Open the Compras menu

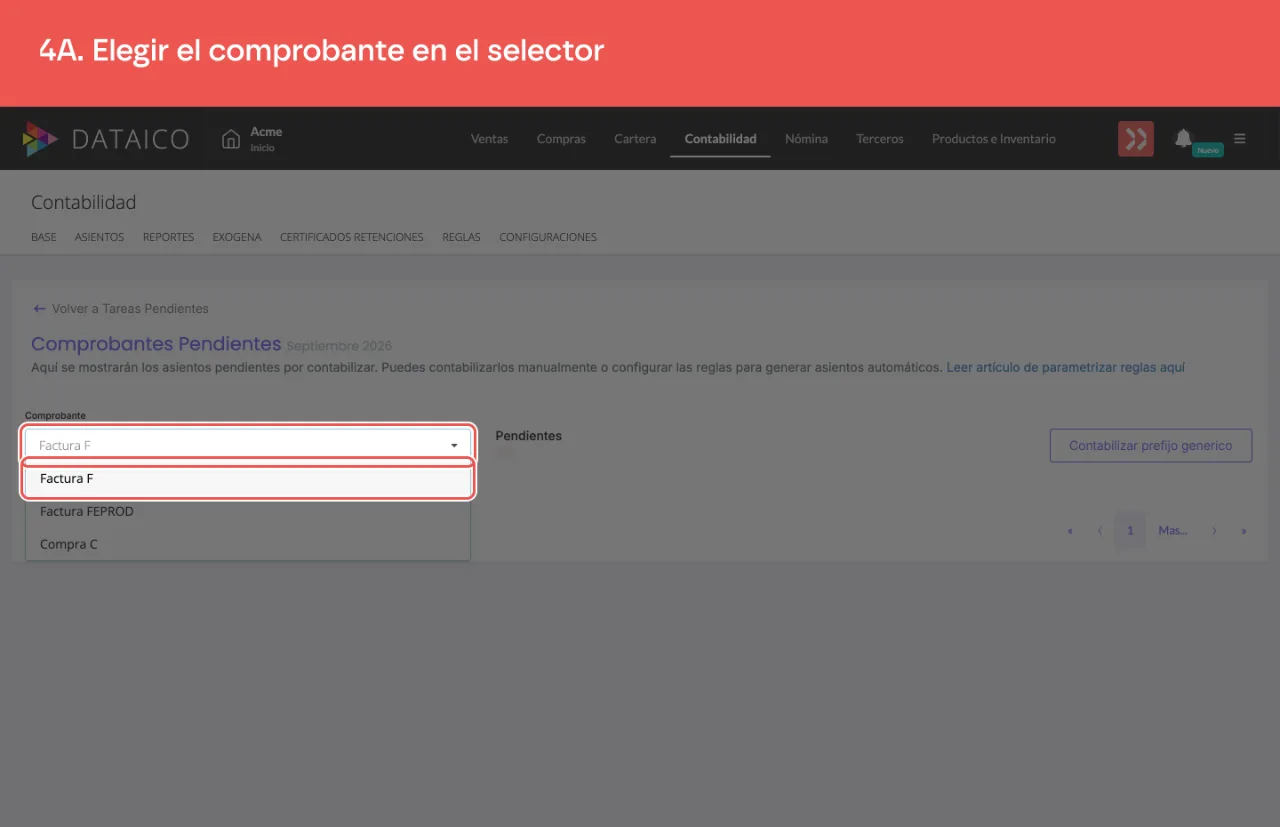click(561, 139)
